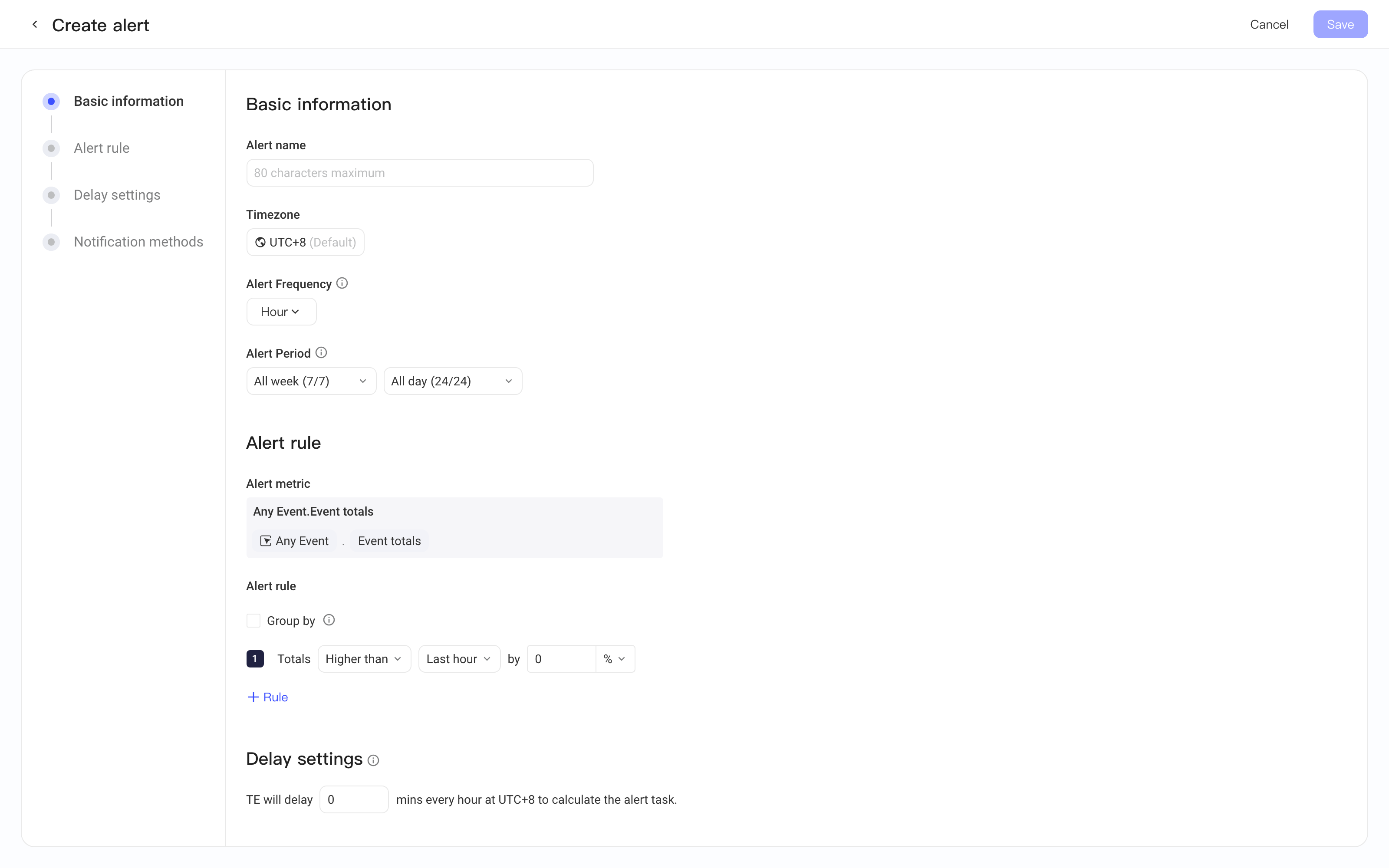Viewport: 1389px width, 868px height.
Task: Click the rule threshold value field
Action: pos(561,659)
